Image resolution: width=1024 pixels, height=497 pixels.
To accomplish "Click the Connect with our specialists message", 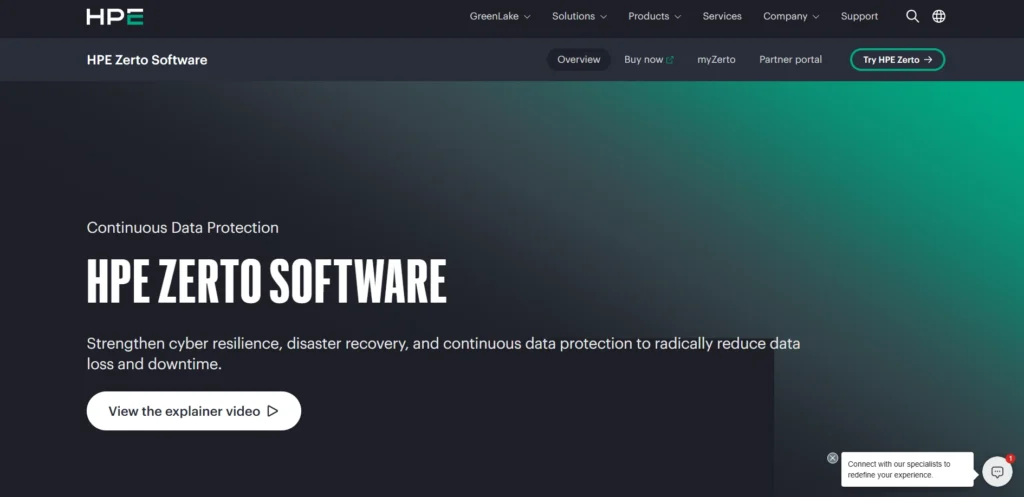I will tap(907, 469).
